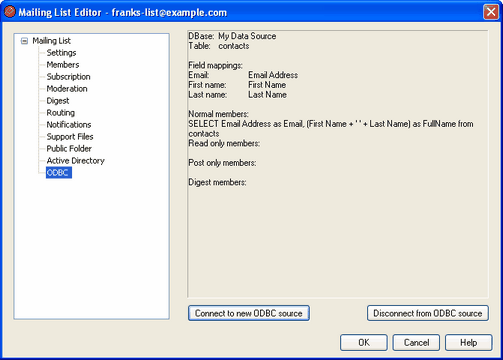Select the Routing tree item
This screenshot has height=360, width=503.
click(60, 113)
